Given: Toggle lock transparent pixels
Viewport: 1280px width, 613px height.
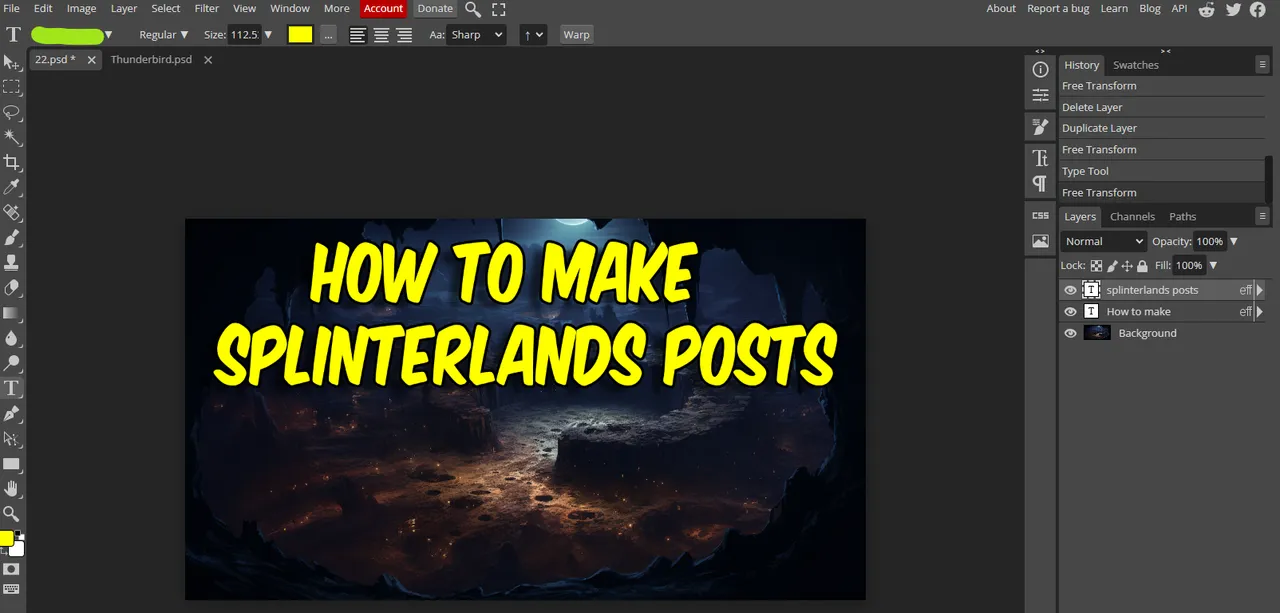Looking at the screenshot, I should pos(1096,266).
